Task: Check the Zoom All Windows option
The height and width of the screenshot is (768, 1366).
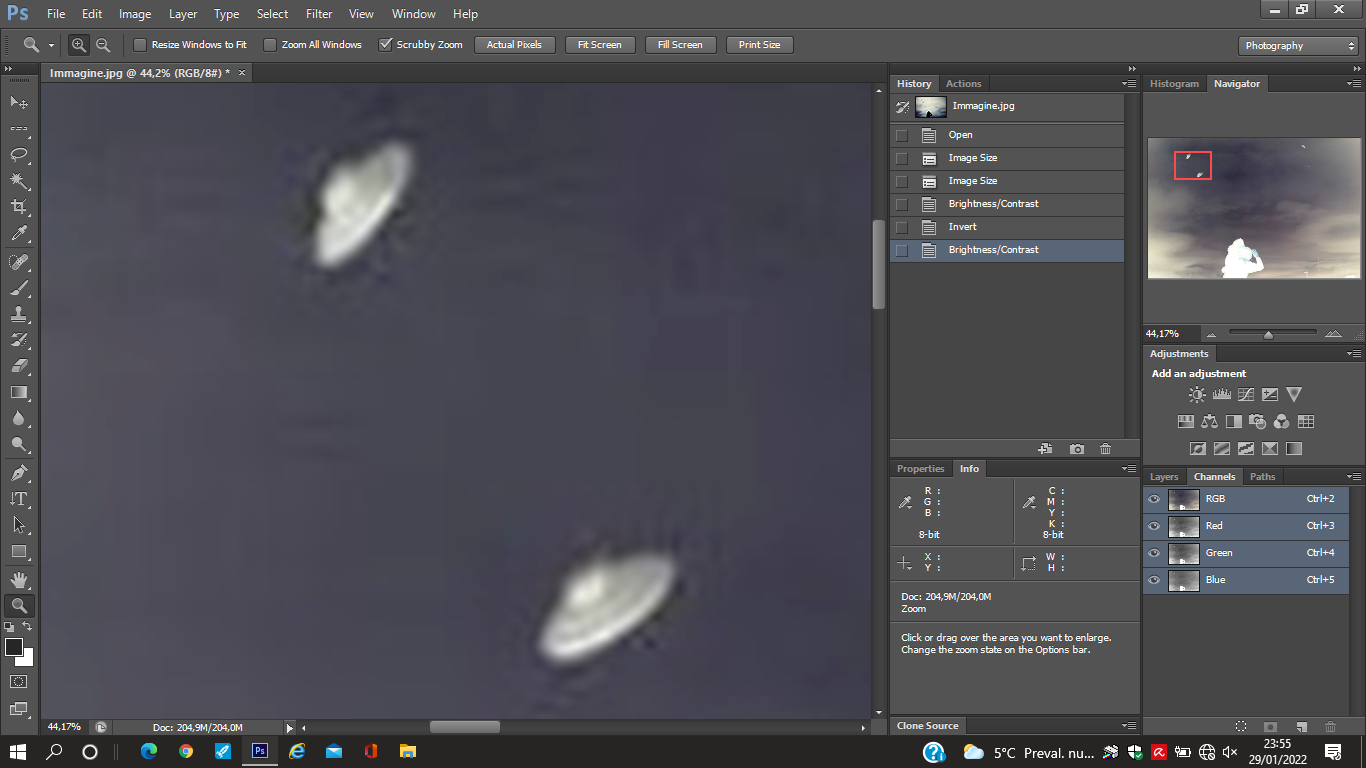Action: 270,45
